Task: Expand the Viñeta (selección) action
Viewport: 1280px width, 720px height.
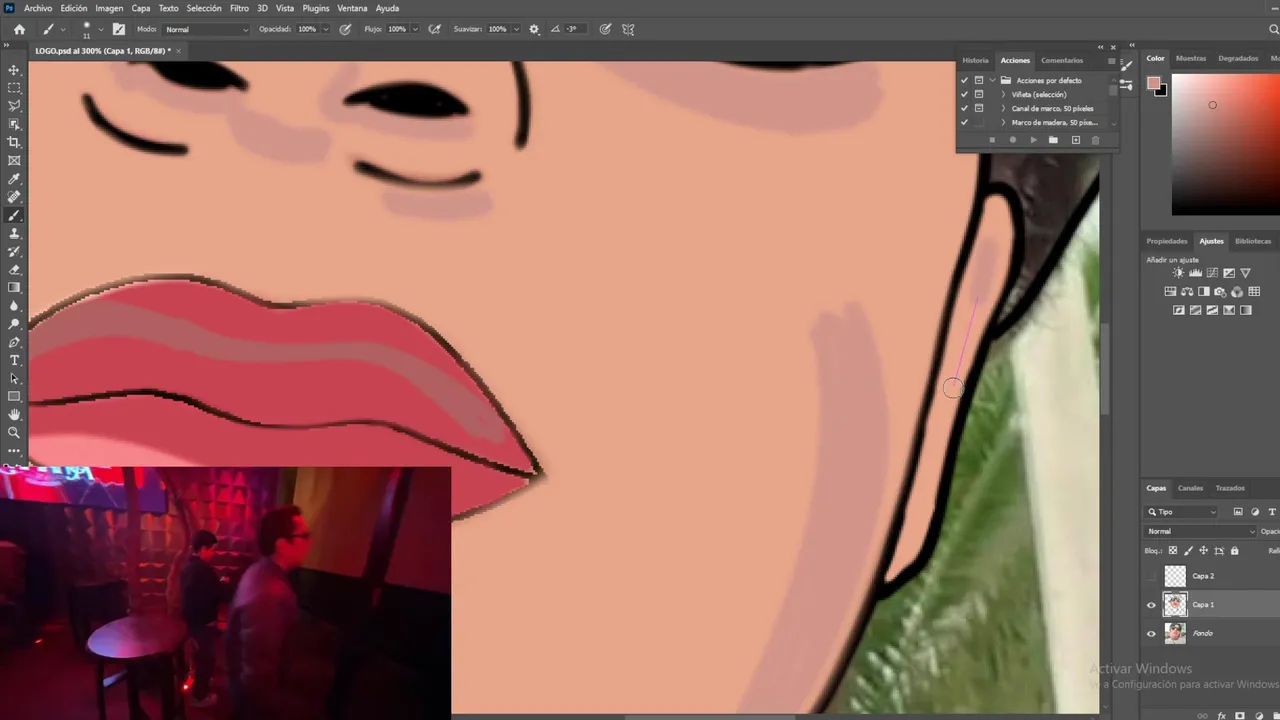Action: [x=1003, y=94]
